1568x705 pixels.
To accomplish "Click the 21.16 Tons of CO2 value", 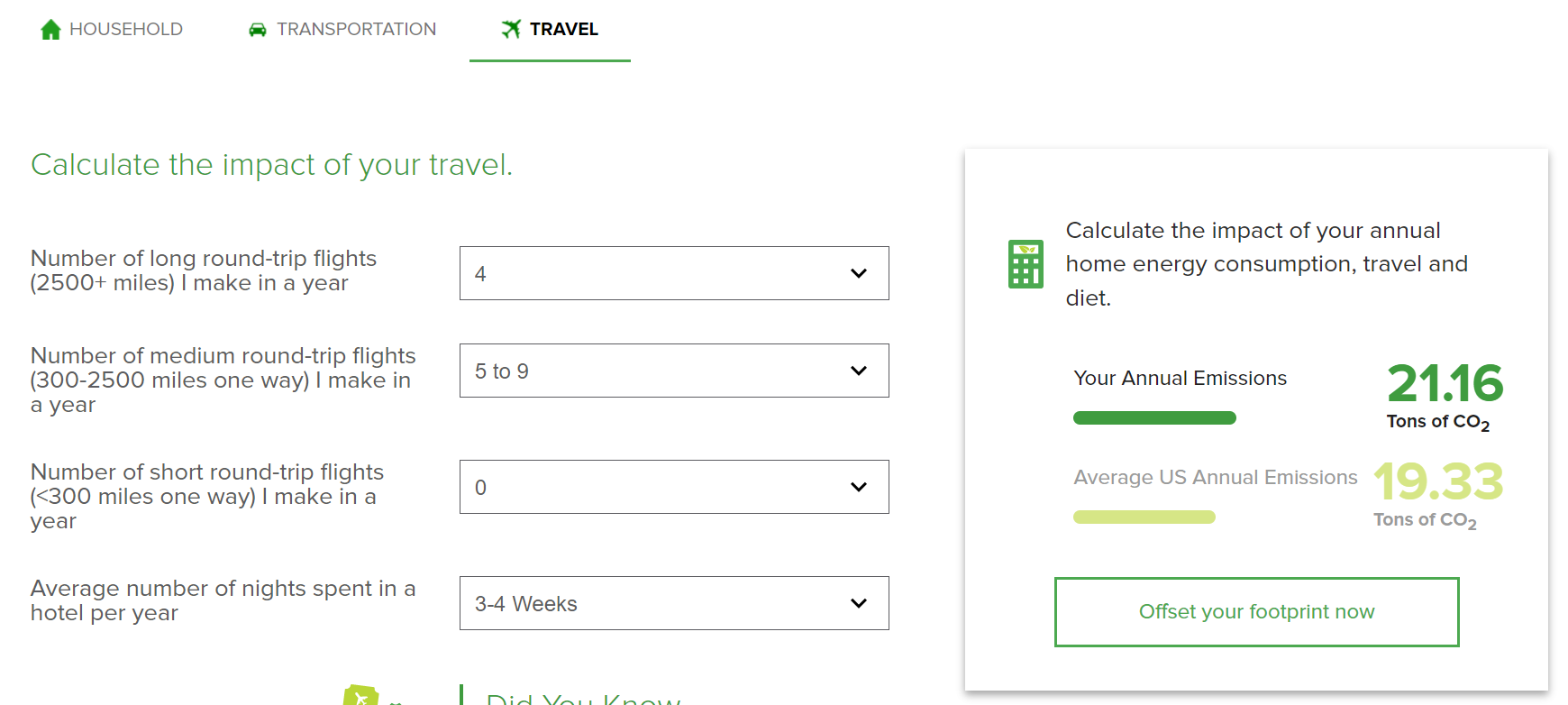I will (x=1443, y=384).
